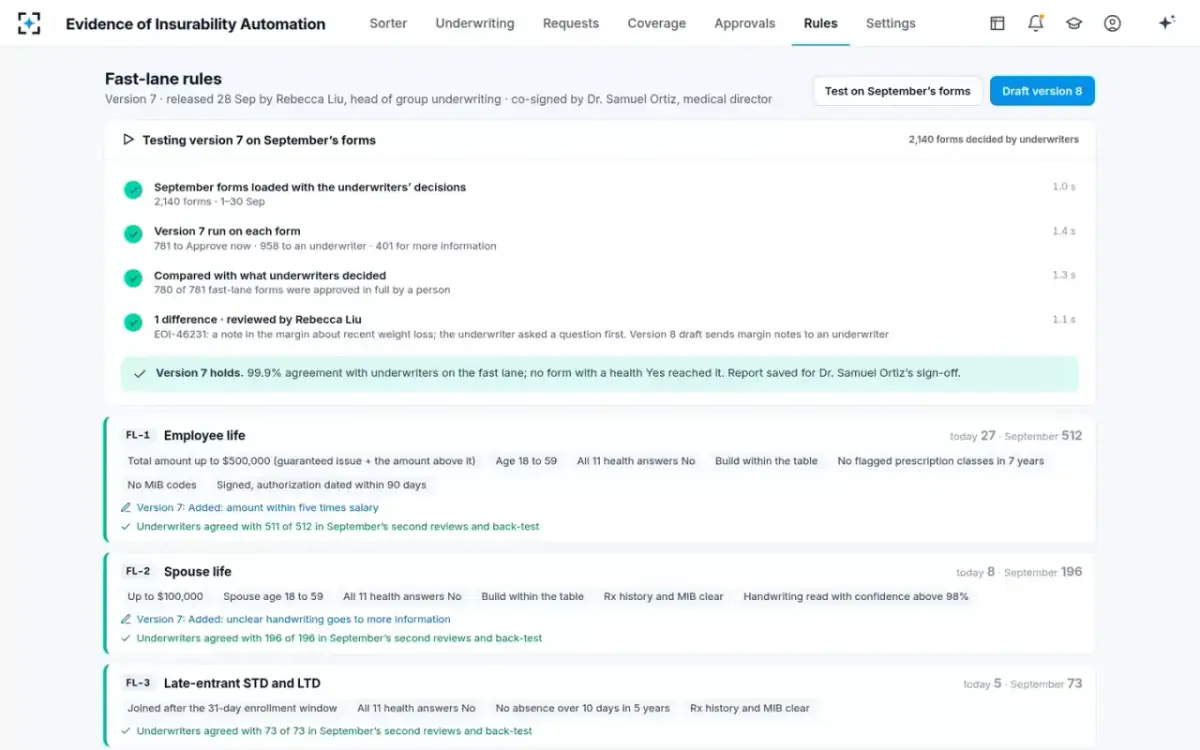Click No MIB codes chip
The width and height of the screenshot is (1200, 750).
[162, 485]
